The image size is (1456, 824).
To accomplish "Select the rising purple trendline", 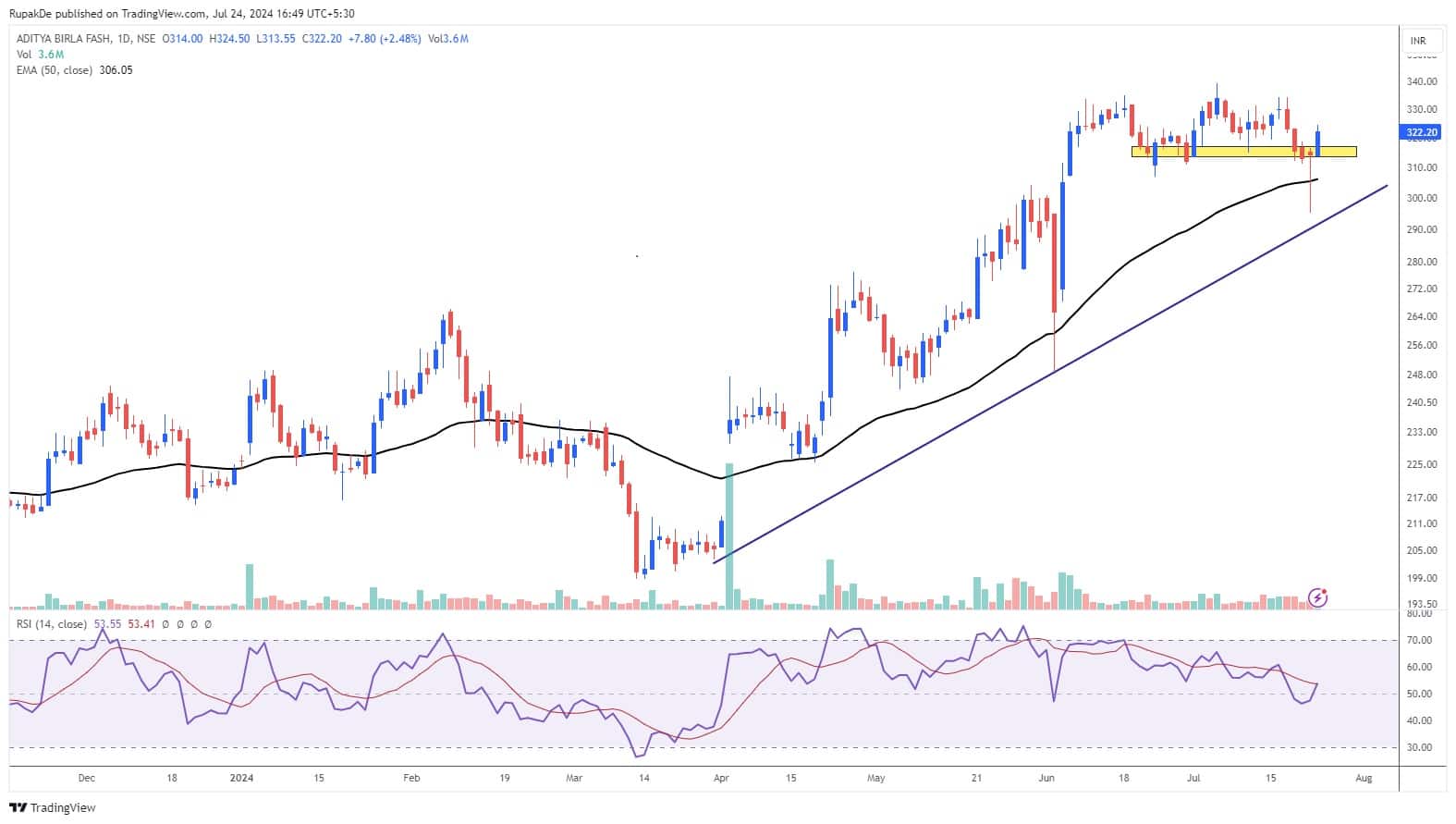I will point(1050,374).
